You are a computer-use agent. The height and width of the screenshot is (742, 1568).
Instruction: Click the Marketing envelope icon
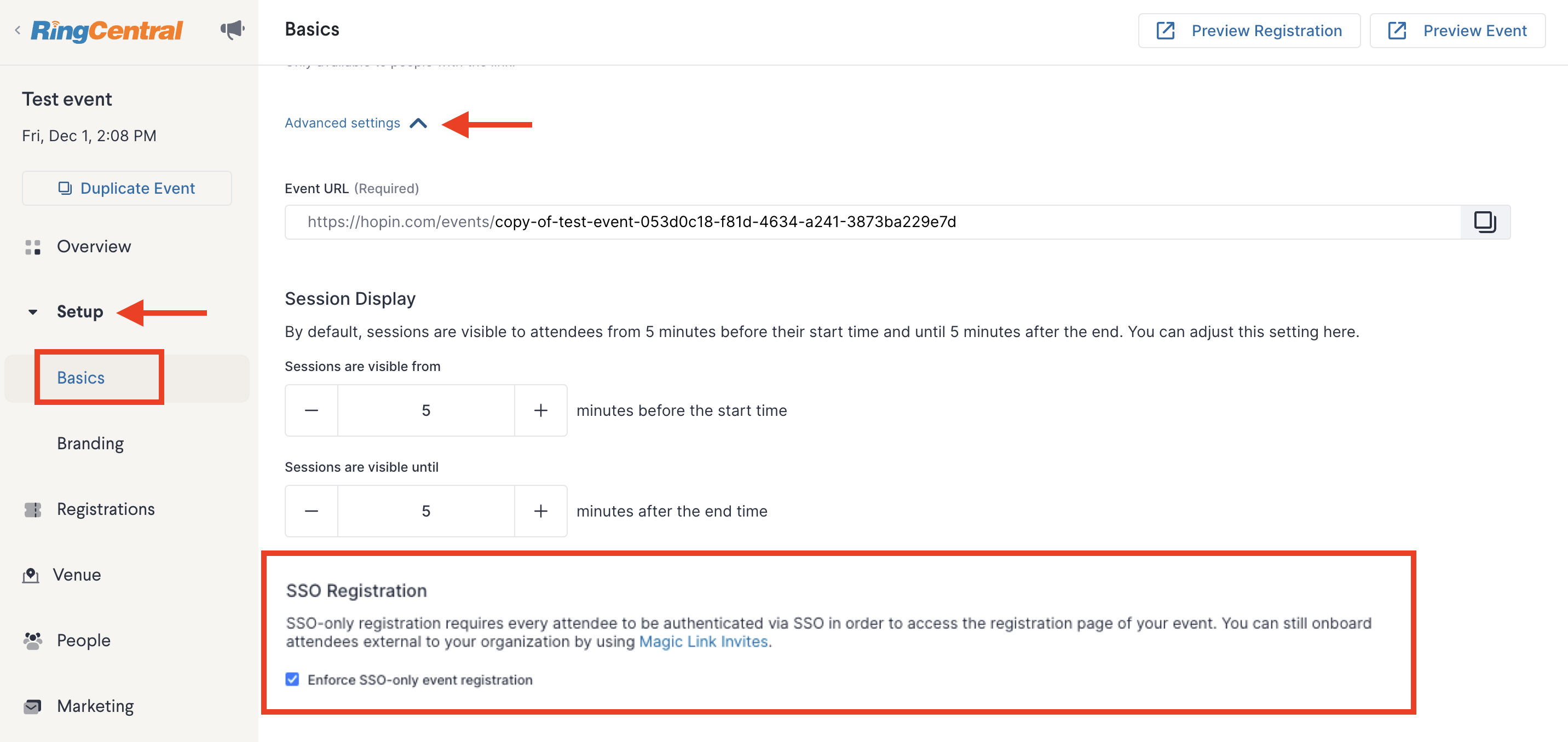pos(33,706)
